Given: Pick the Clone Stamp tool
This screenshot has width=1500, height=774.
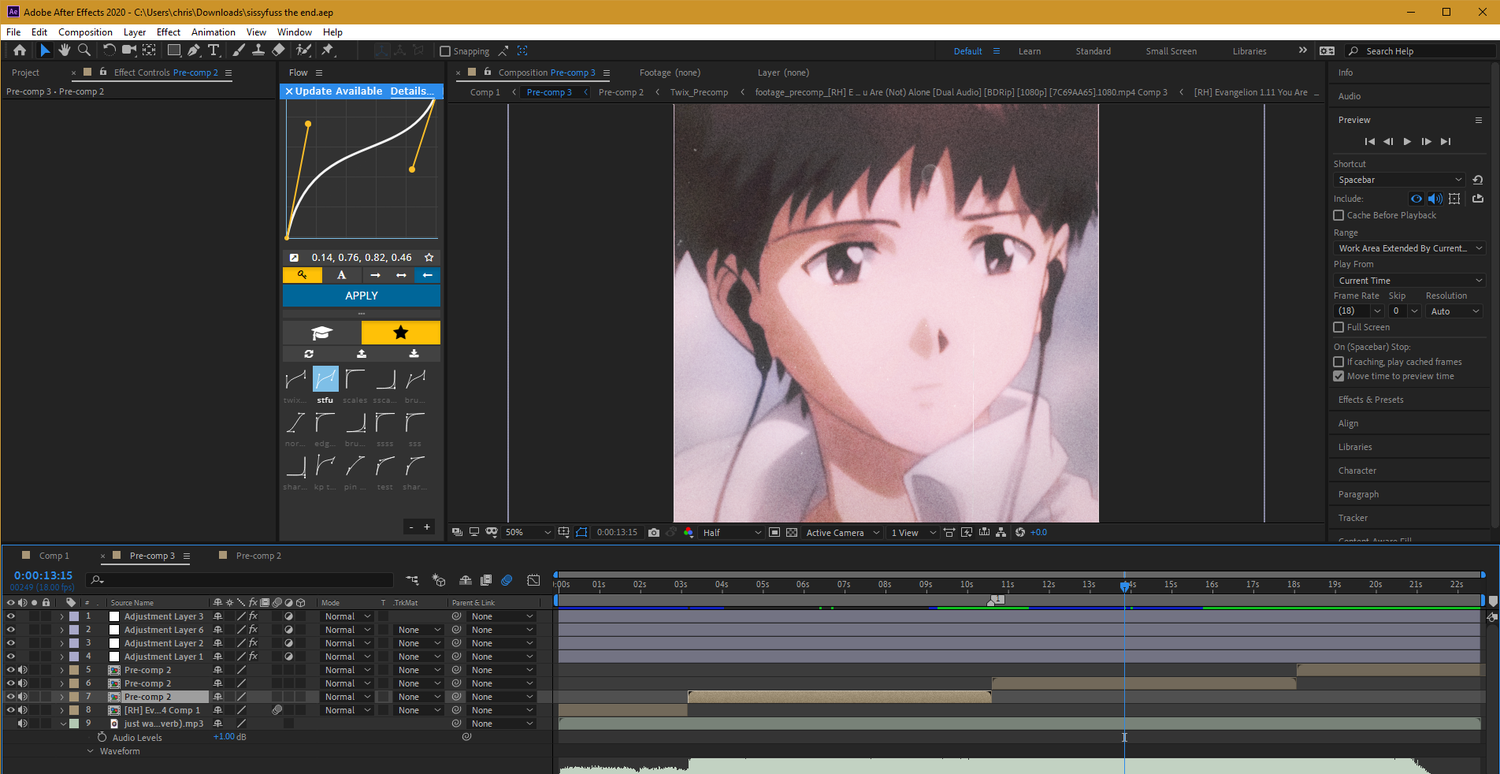Looking at the screenshot, I should 259,50.
